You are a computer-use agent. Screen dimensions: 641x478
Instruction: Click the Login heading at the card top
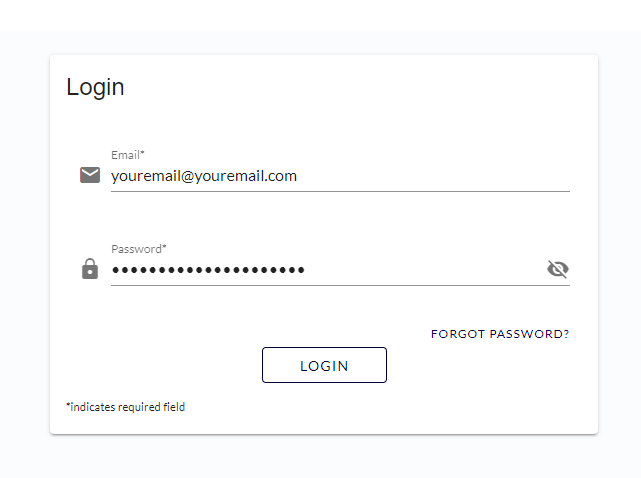click(95, 87)
